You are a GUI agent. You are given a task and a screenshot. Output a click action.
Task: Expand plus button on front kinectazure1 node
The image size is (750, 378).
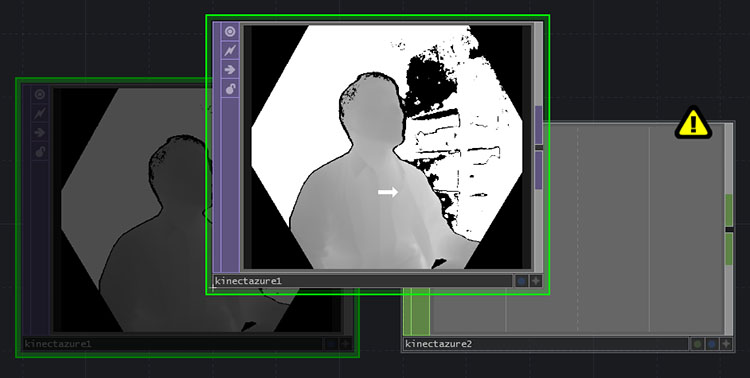pos(536,281)
